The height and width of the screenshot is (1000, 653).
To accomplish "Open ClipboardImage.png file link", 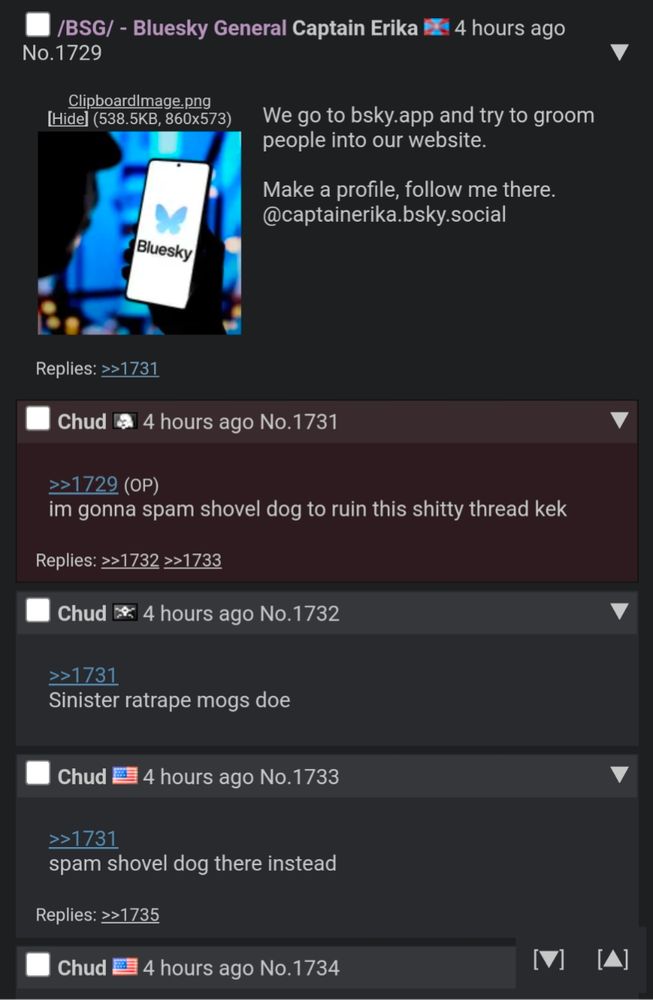I will (139, 101).
